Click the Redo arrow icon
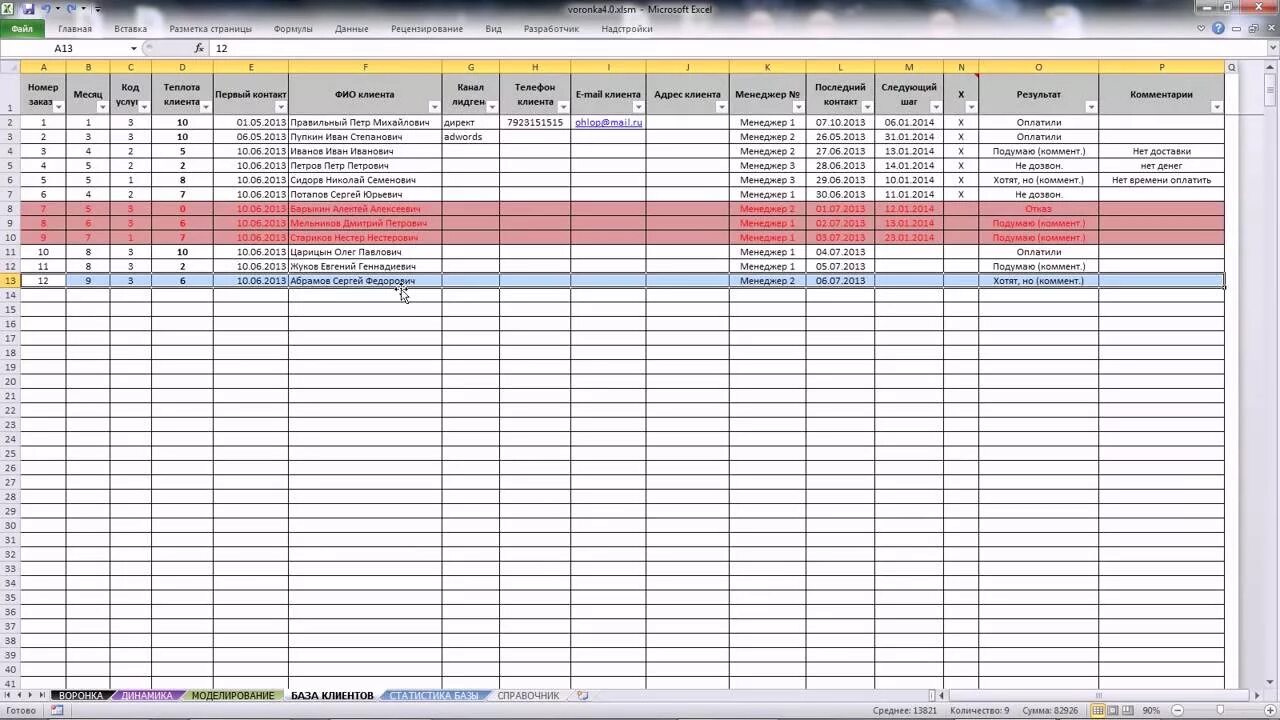This screenshot has height=720, width=1280. tap(70, 9)
